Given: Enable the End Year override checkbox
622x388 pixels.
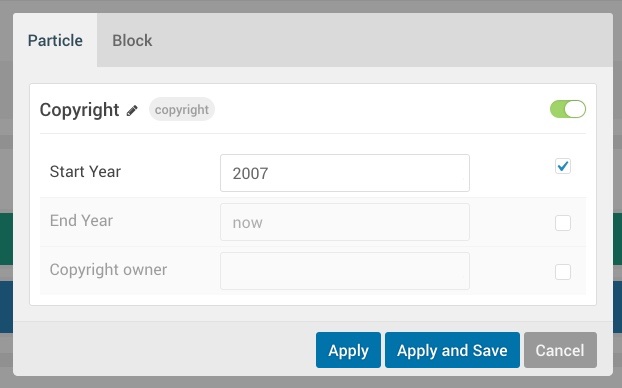Looking at the screenshot, I should click(x=562, y=223).
